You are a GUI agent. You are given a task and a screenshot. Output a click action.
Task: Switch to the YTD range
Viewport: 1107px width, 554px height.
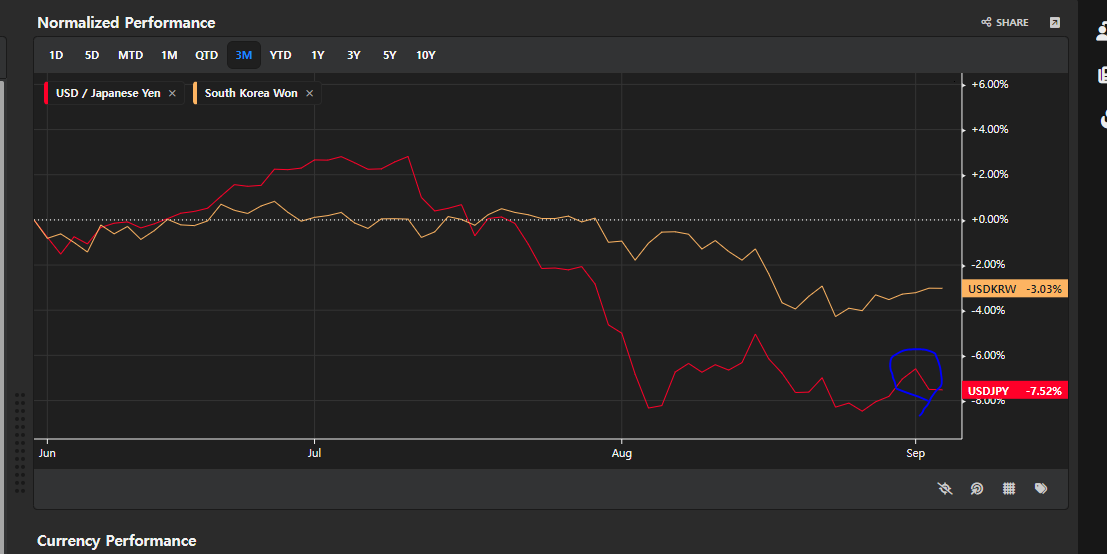[x=281, y=55]
